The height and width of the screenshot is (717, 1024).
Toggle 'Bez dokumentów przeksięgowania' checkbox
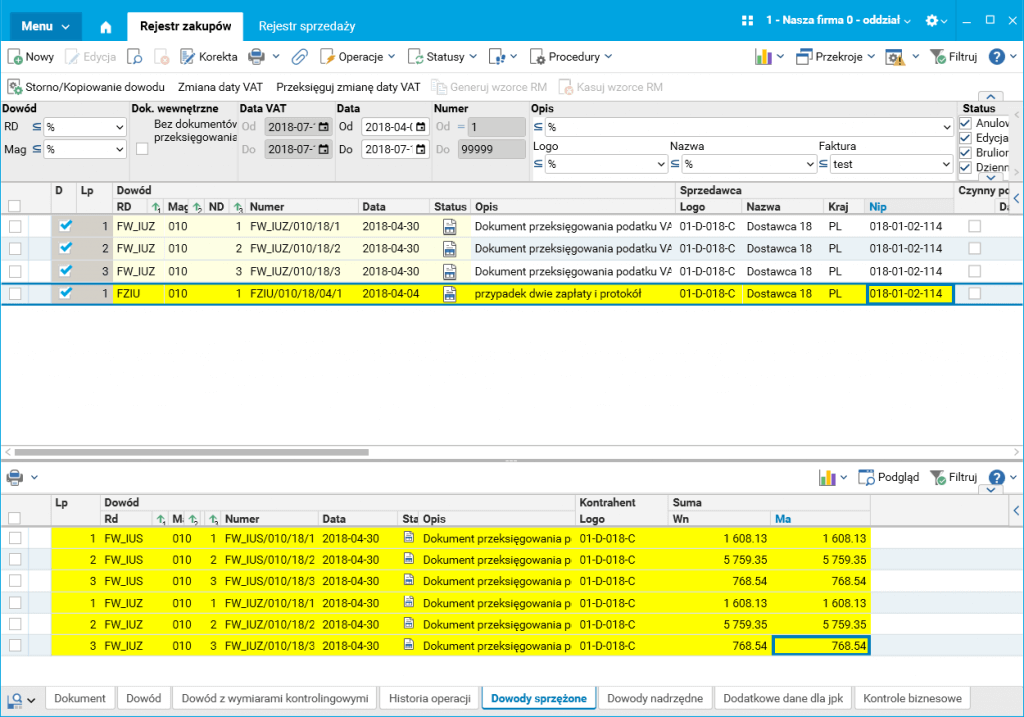pos(142,149)
